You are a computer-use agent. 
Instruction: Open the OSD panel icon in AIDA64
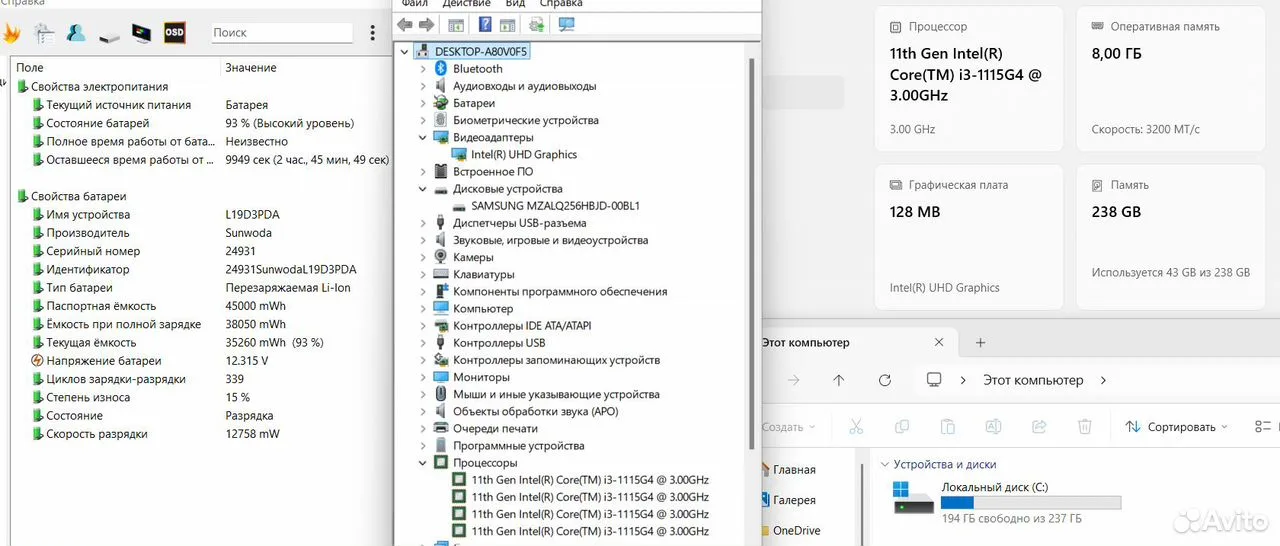174,32
